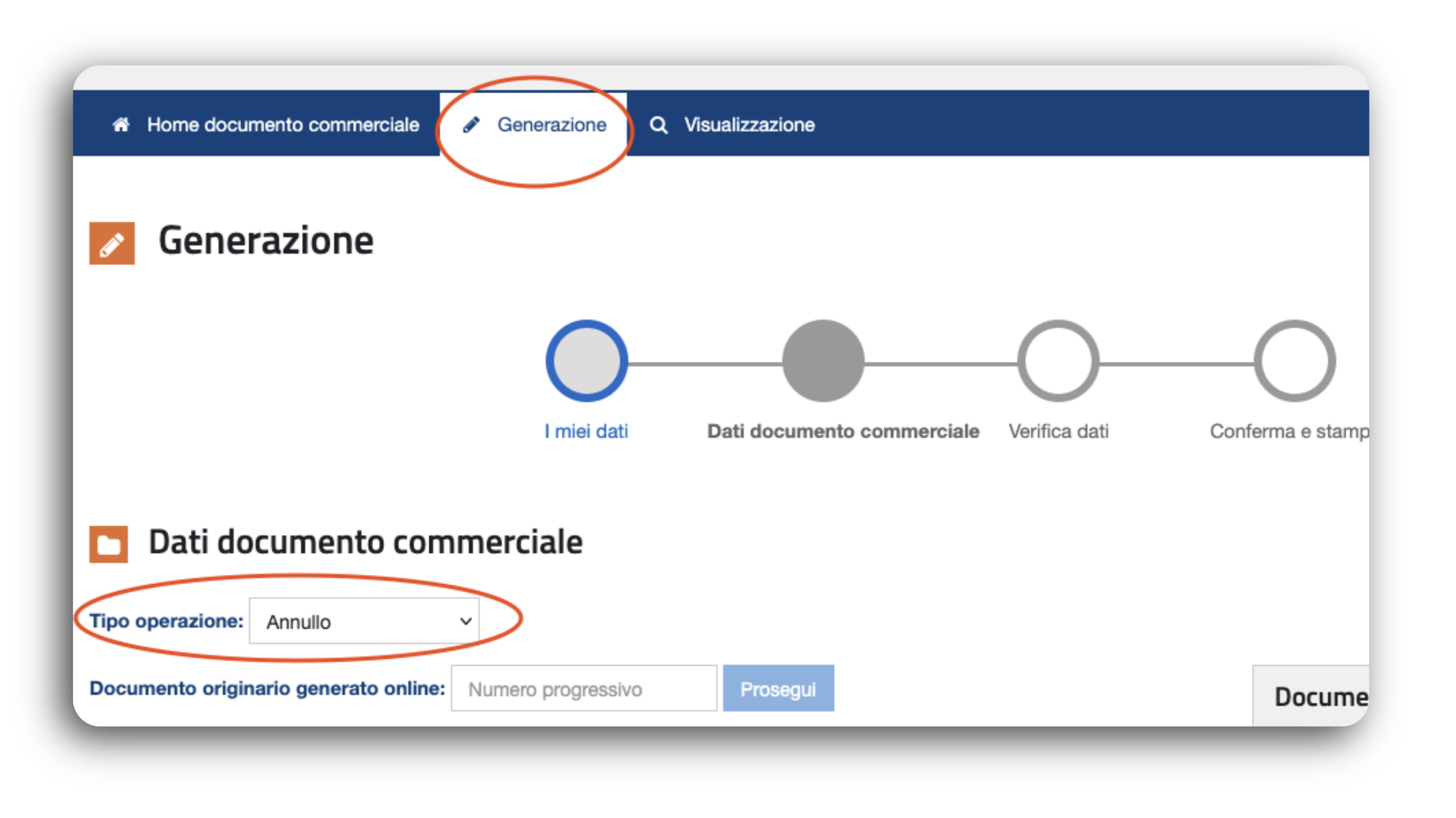Focus the Numero progressivo input field
1456x818 pixels.
tap(583, 688)
